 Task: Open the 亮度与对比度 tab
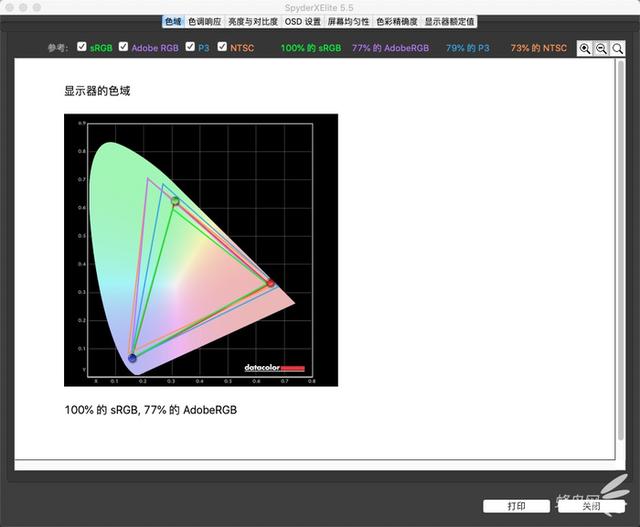click(253, 22)
